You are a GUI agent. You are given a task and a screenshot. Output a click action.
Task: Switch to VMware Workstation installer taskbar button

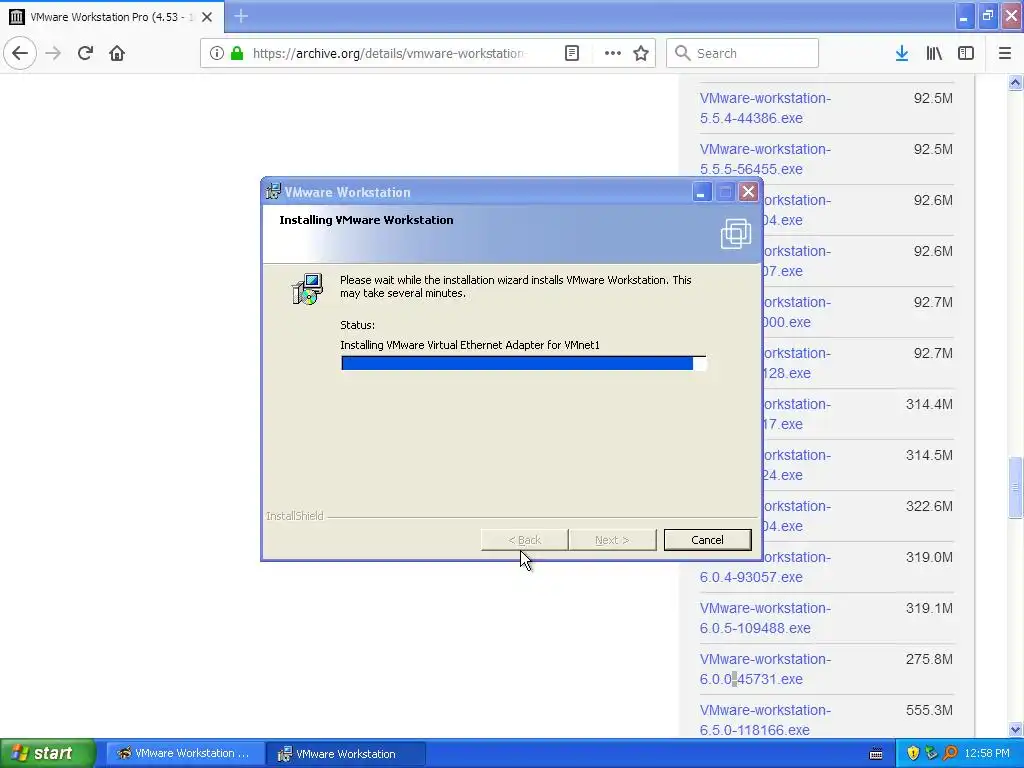tap(345, 754)
